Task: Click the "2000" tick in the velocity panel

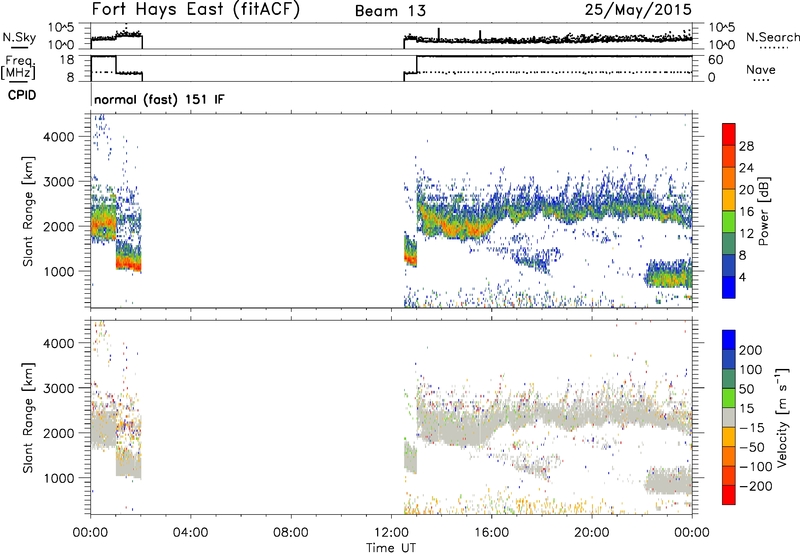Action: pos(58,433)
